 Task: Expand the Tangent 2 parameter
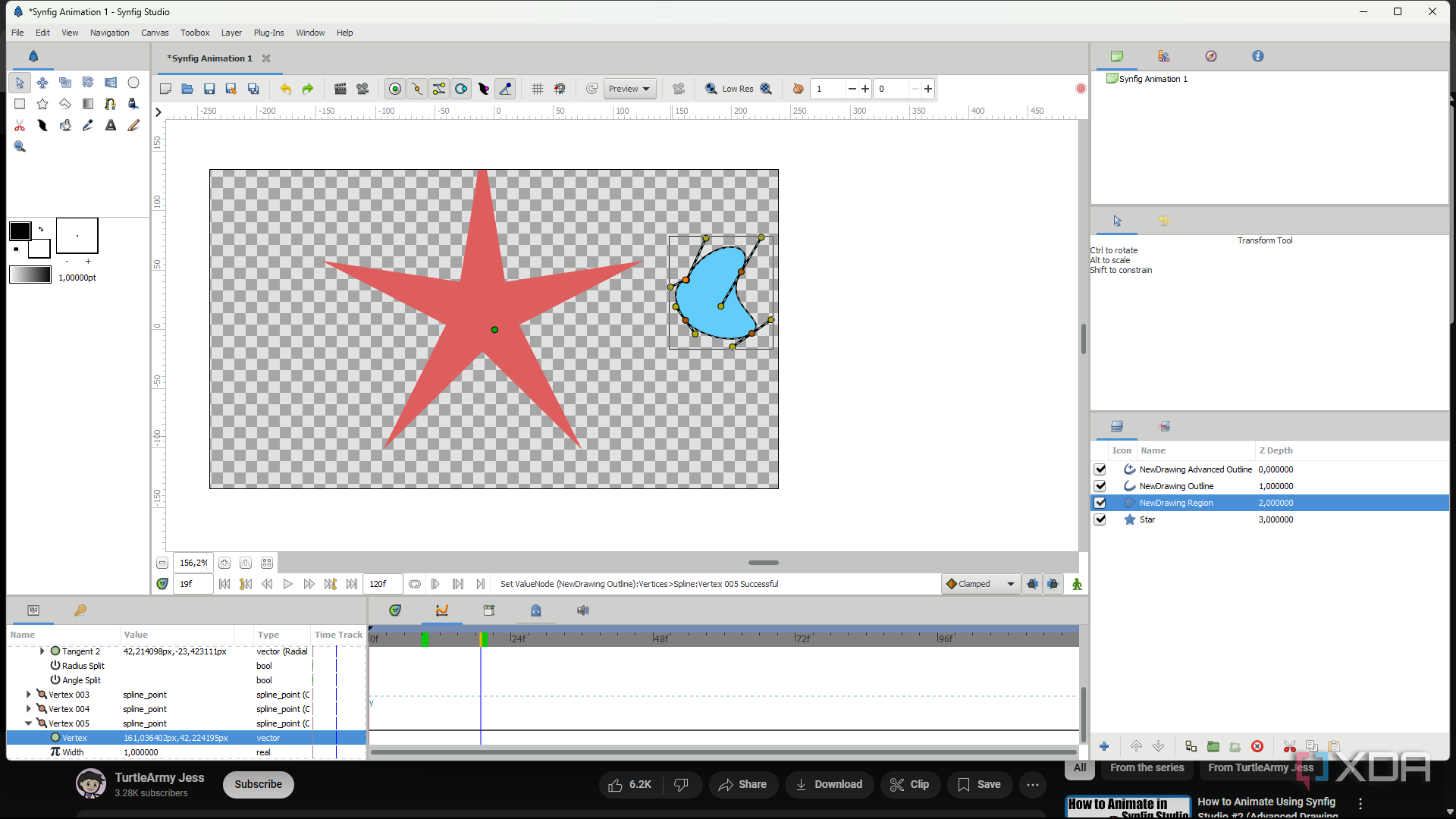point(42,651)
